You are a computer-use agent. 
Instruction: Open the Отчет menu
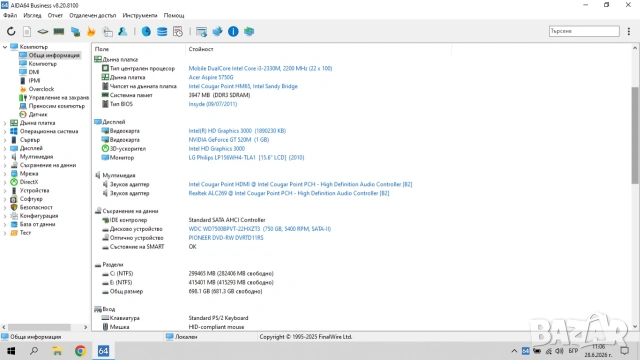[55, 15]
